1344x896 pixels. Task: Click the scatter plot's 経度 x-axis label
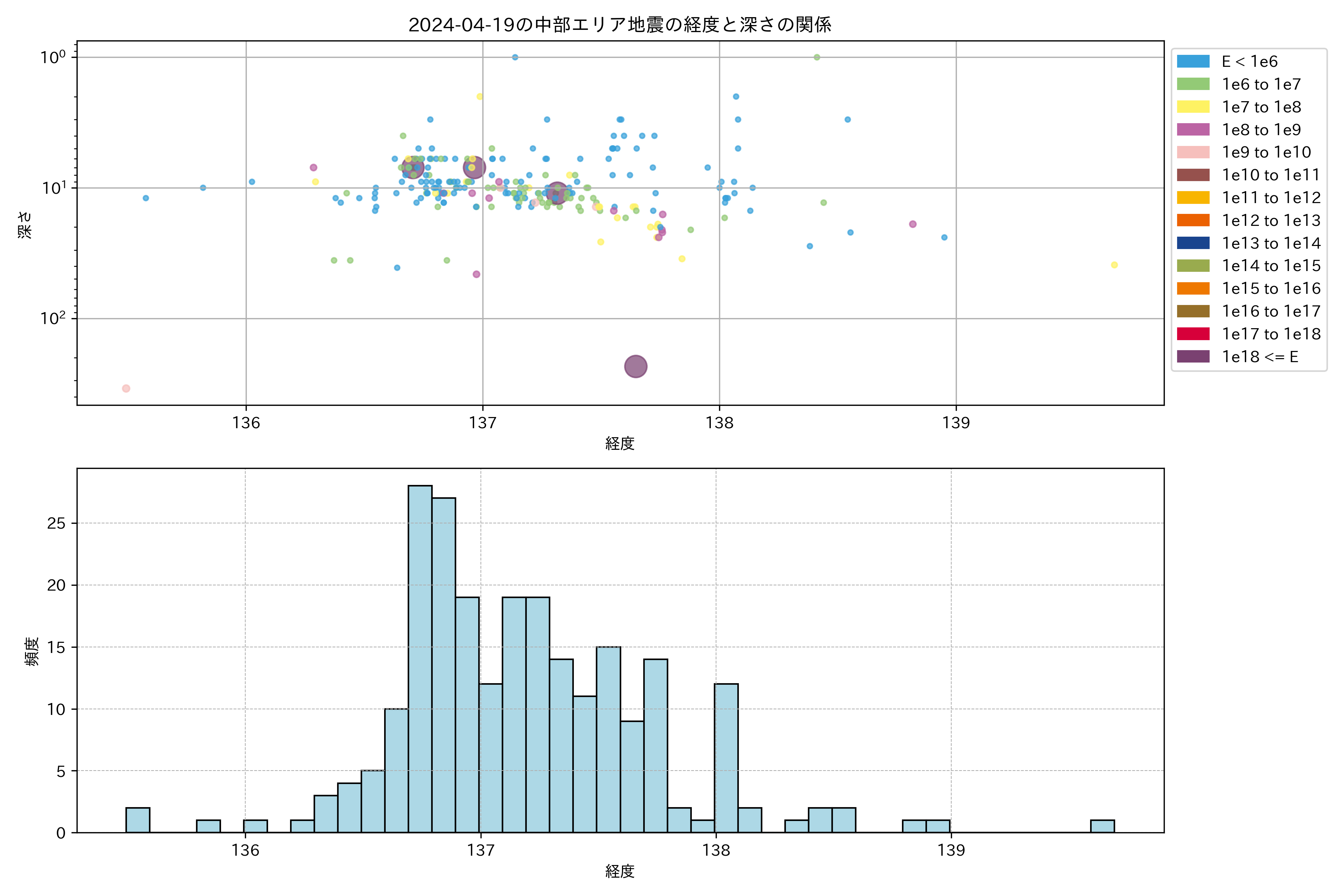point(619,444)
